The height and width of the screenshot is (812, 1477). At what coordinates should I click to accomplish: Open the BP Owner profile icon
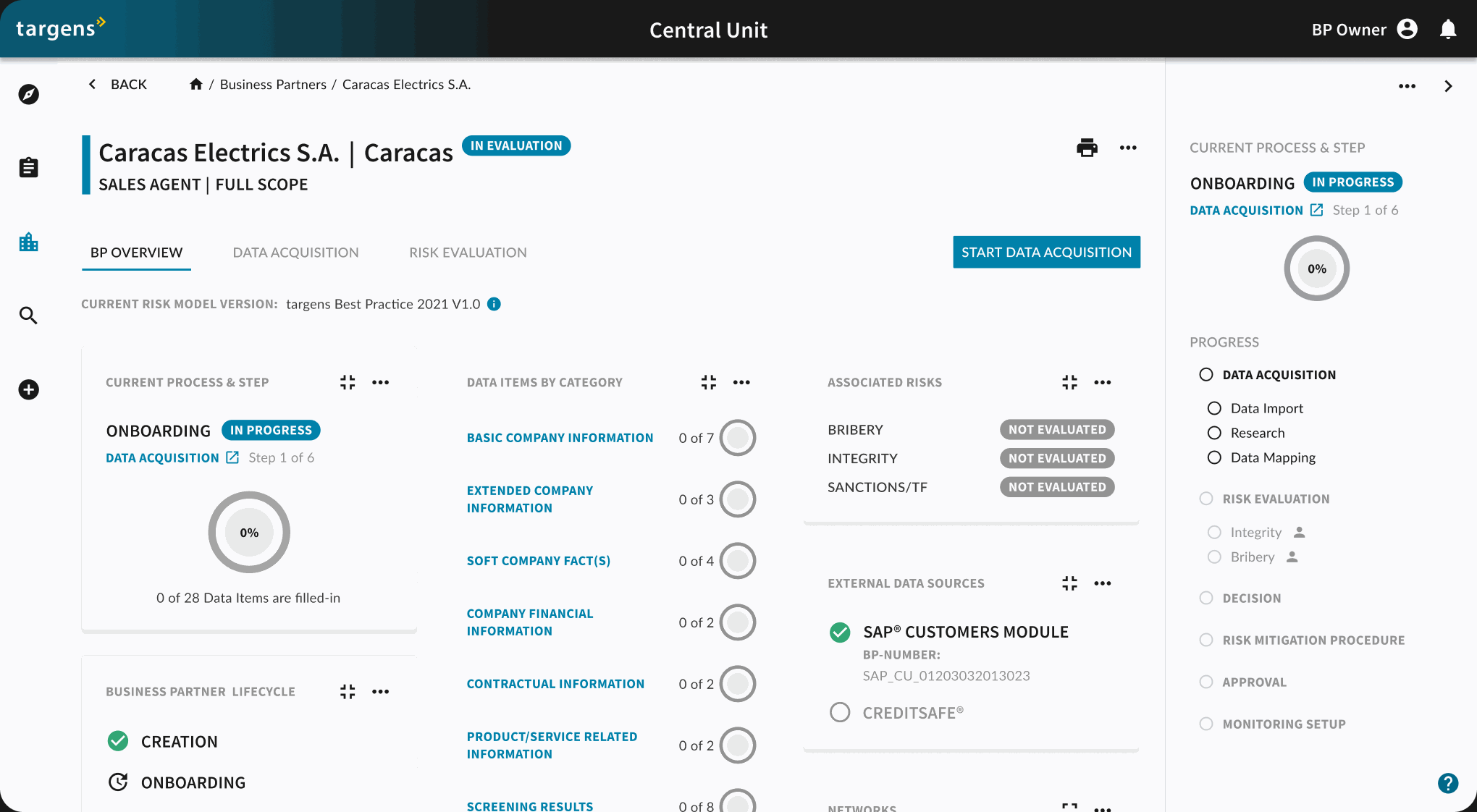pos(1407,29)
